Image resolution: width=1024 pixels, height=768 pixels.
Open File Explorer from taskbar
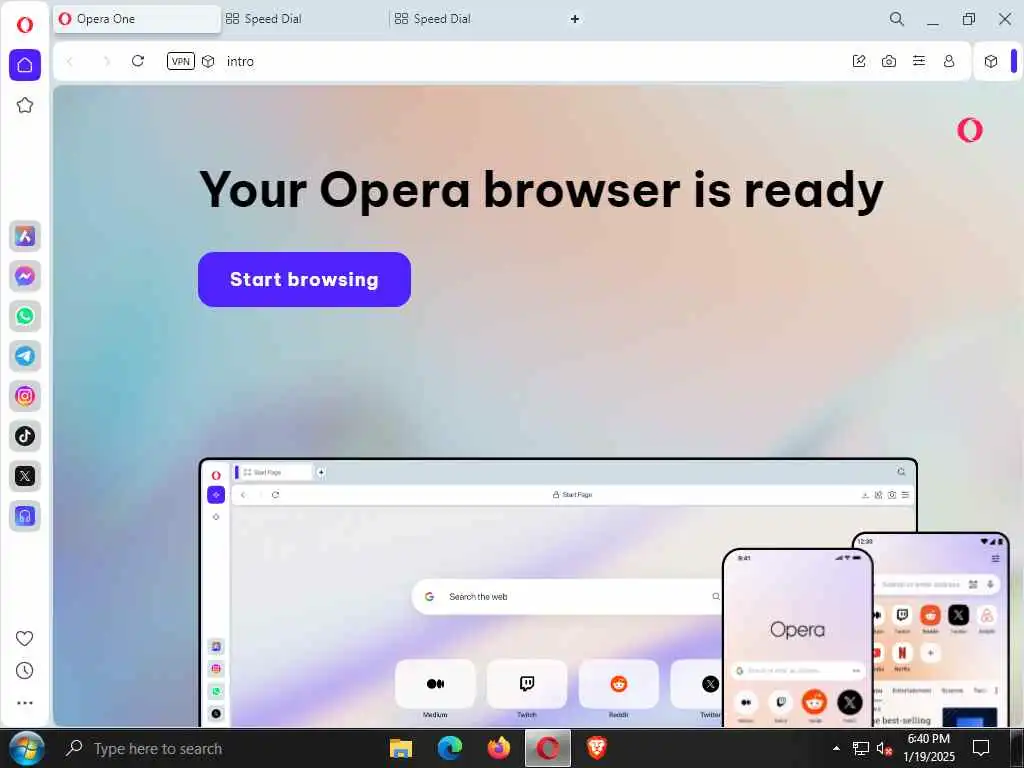pos(401,748)
